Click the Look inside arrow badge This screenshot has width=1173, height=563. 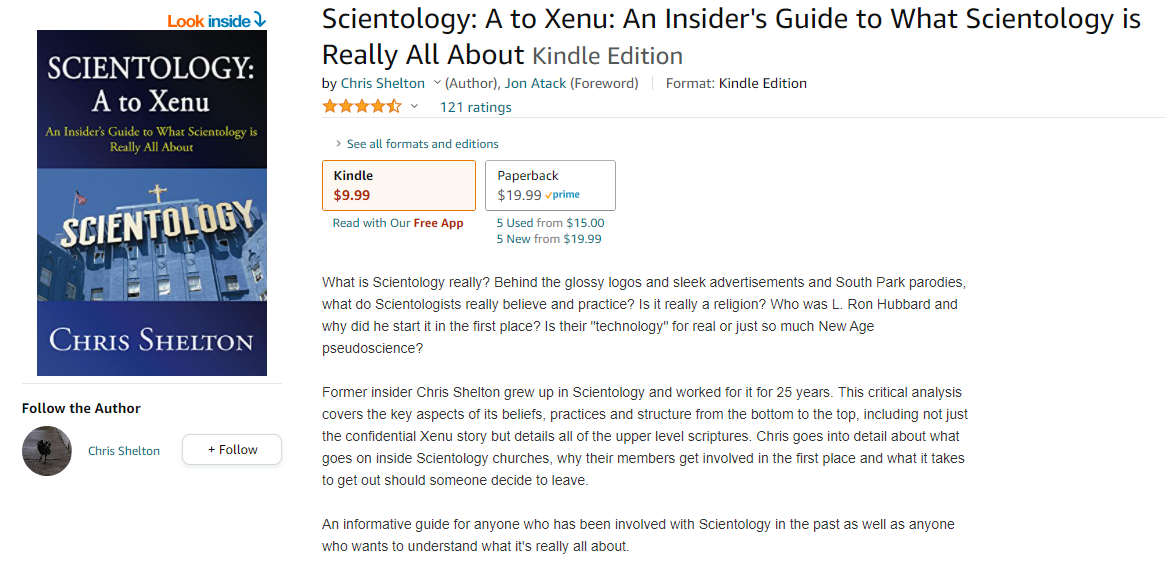click(x=259, y=20)
